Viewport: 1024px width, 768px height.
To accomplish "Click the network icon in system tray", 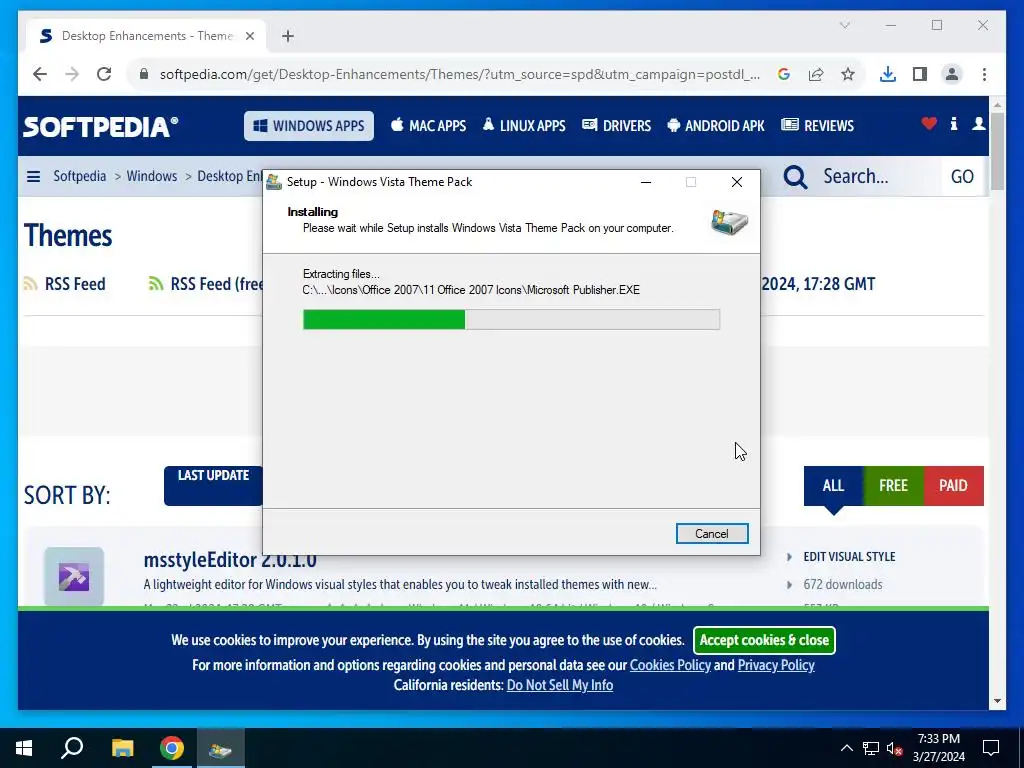I will (x=871, y=748).
